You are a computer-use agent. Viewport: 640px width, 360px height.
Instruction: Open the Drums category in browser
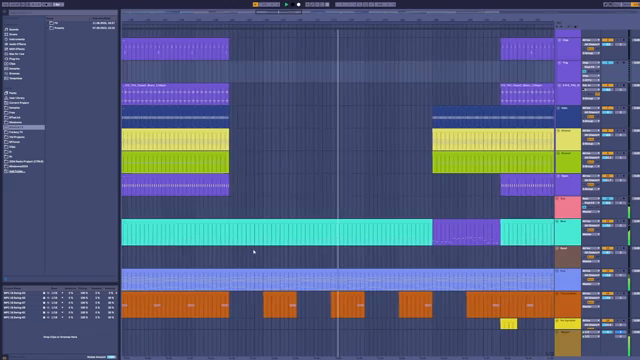[x=13, y=34]
